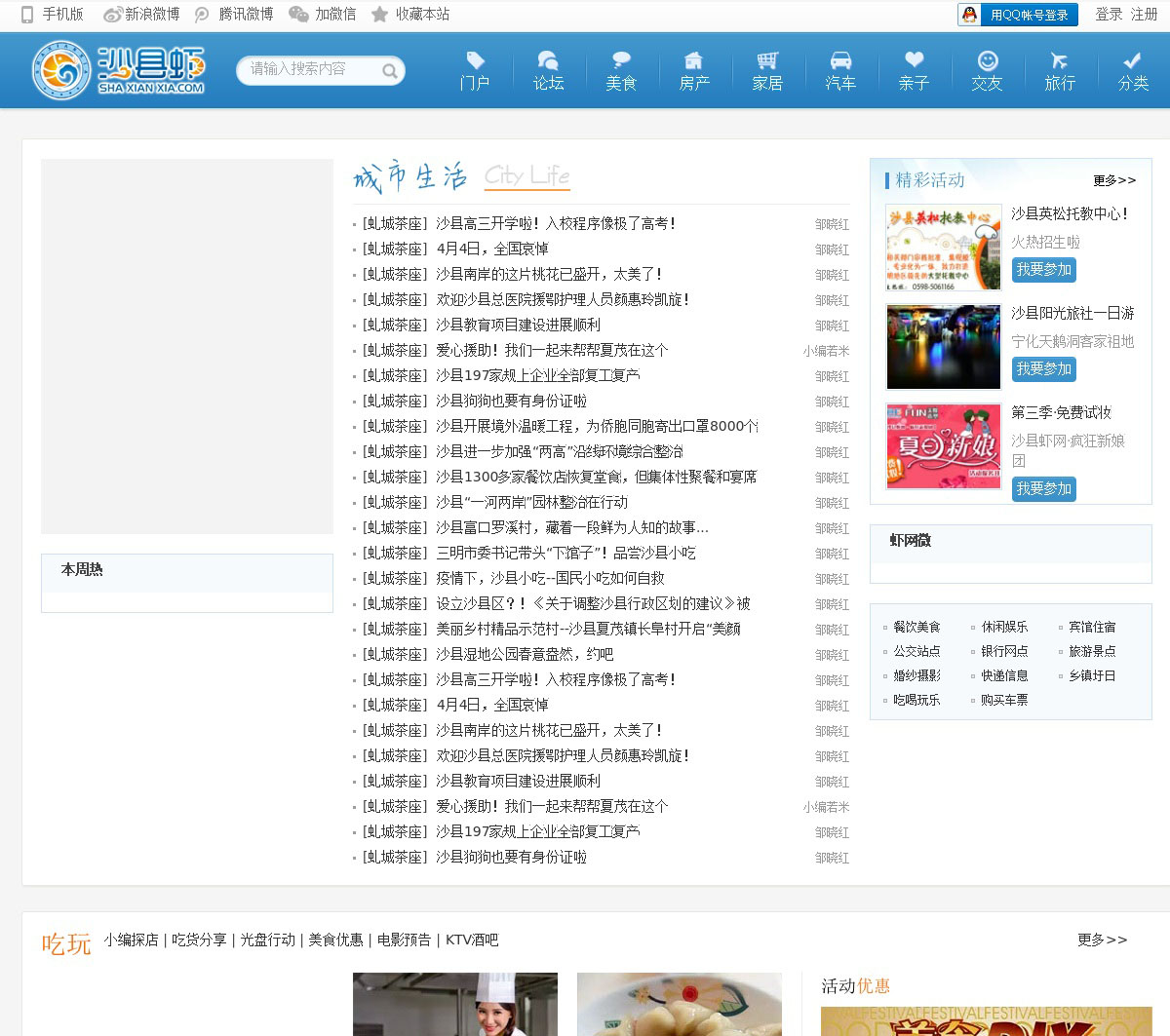Click 用QQ帐号登录 button
Image resolution: width=1170 pixels, height=1036 pixels.
click(x=1018, y=15)
